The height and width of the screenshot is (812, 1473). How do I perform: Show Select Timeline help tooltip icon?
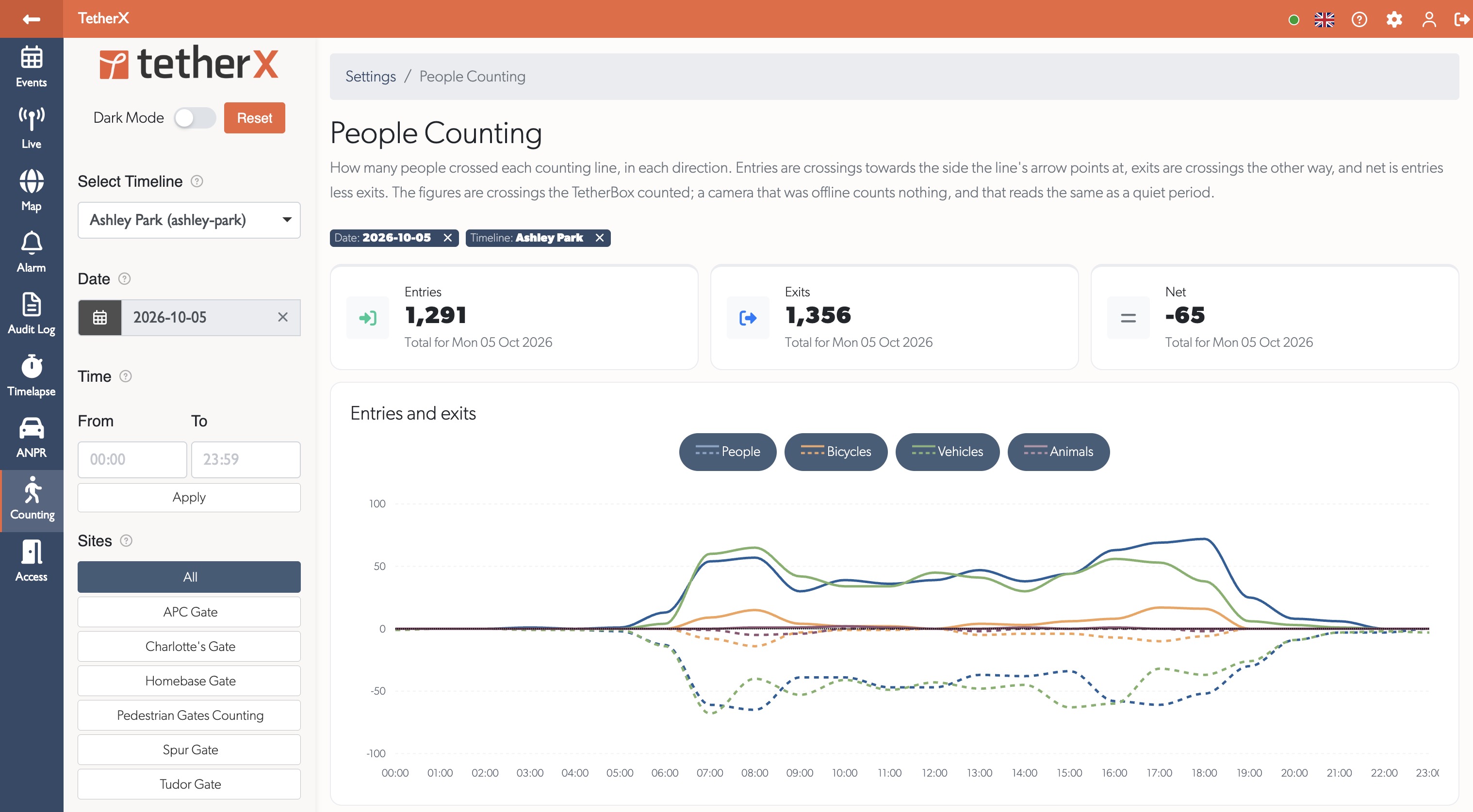point(196,181)
